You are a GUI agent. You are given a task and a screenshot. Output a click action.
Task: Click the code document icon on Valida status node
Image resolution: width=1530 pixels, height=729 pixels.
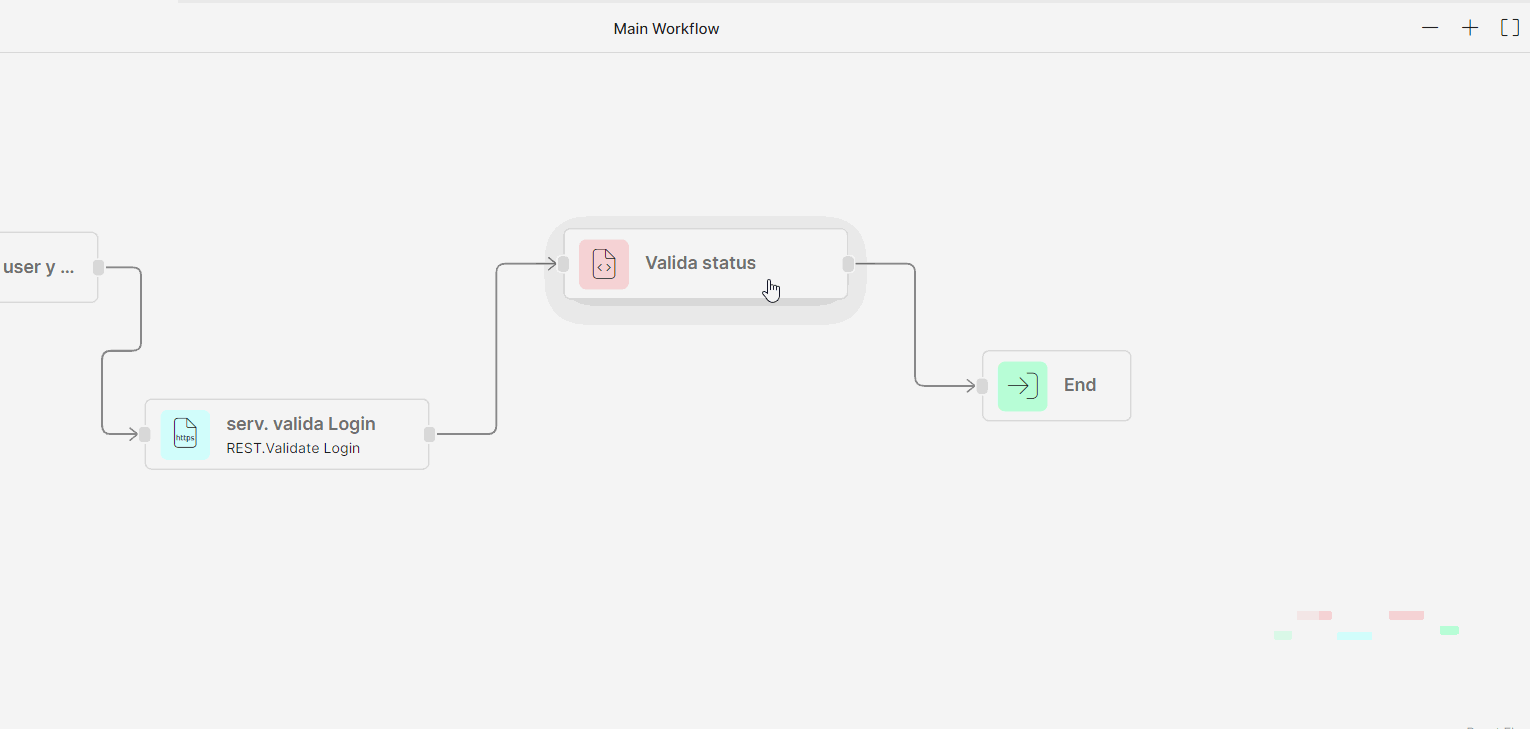pos(604,263)
